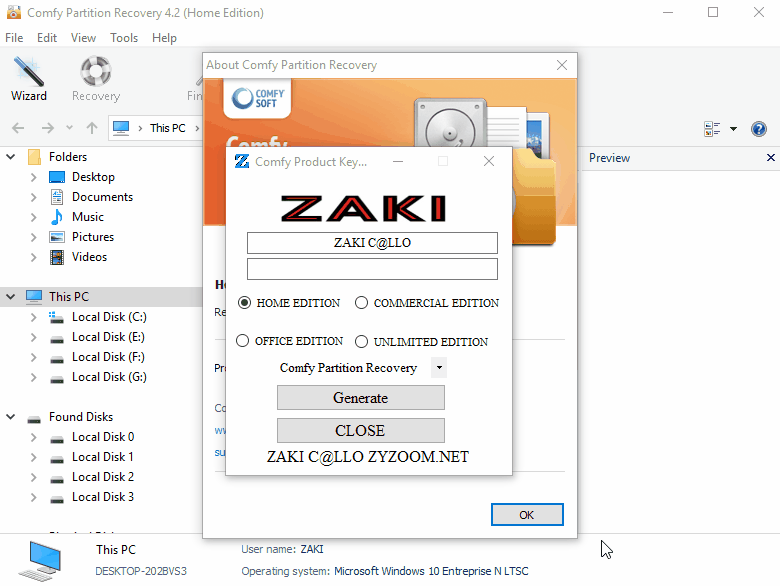Screen dimensions: 780x586
Task: Launch the Wizard tool
Action: point(29,80)
